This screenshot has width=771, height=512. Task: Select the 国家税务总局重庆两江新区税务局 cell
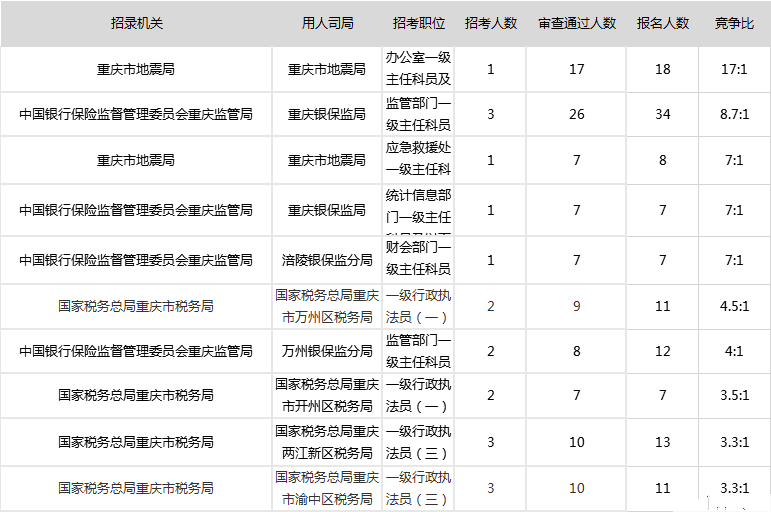pyautogui.click(x=327, y=442)
